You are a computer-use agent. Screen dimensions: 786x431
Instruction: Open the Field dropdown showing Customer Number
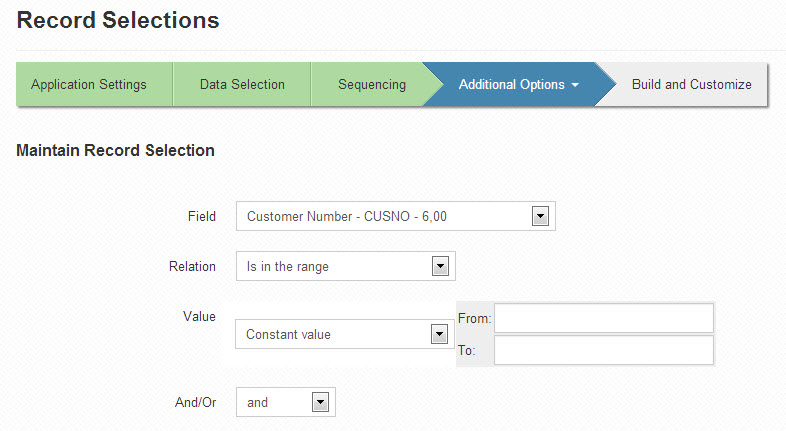(x=396, y=216)
